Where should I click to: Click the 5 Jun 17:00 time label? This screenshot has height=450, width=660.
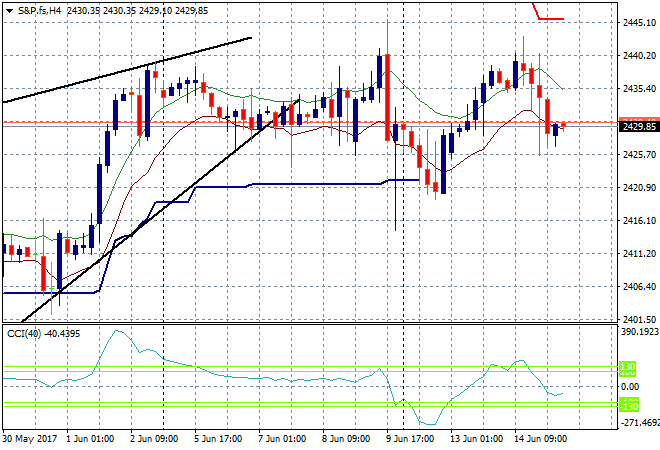218,439
